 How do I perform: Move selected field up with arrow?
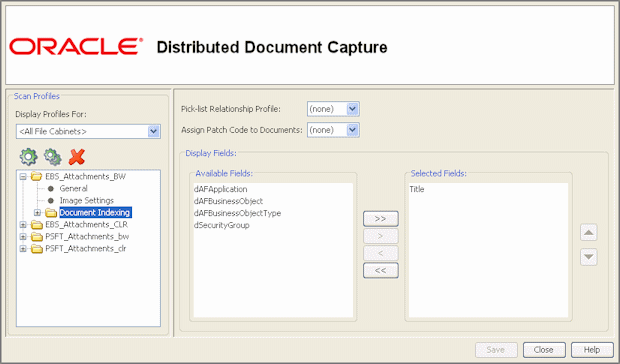588,232
